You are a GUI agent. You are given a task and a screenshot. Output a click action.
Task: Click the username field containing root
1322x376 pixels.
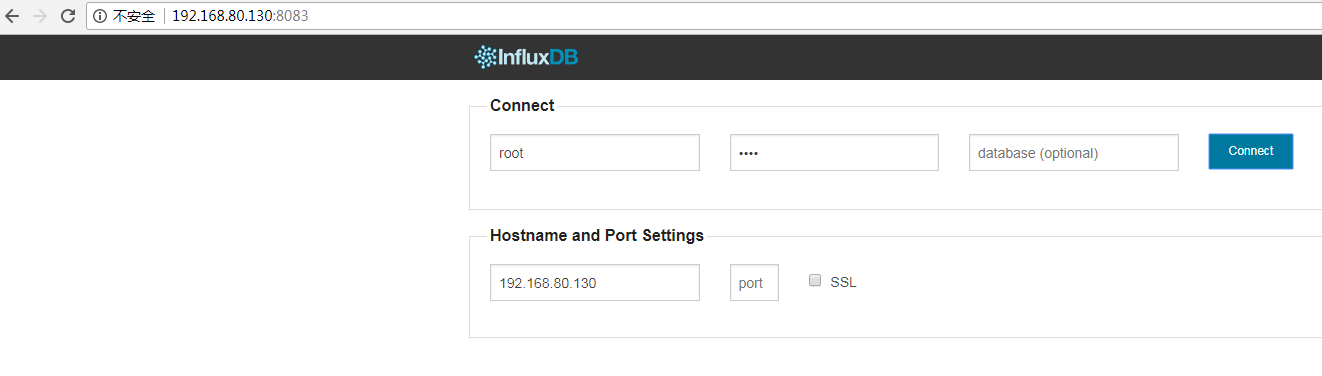[x=594, y=153]
